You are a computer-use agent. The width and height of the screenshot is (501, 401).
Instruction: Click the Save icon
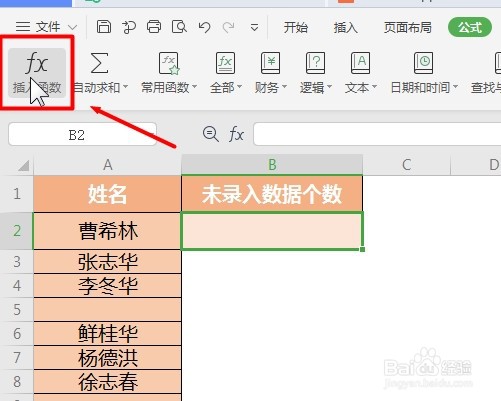coord(104,27)
